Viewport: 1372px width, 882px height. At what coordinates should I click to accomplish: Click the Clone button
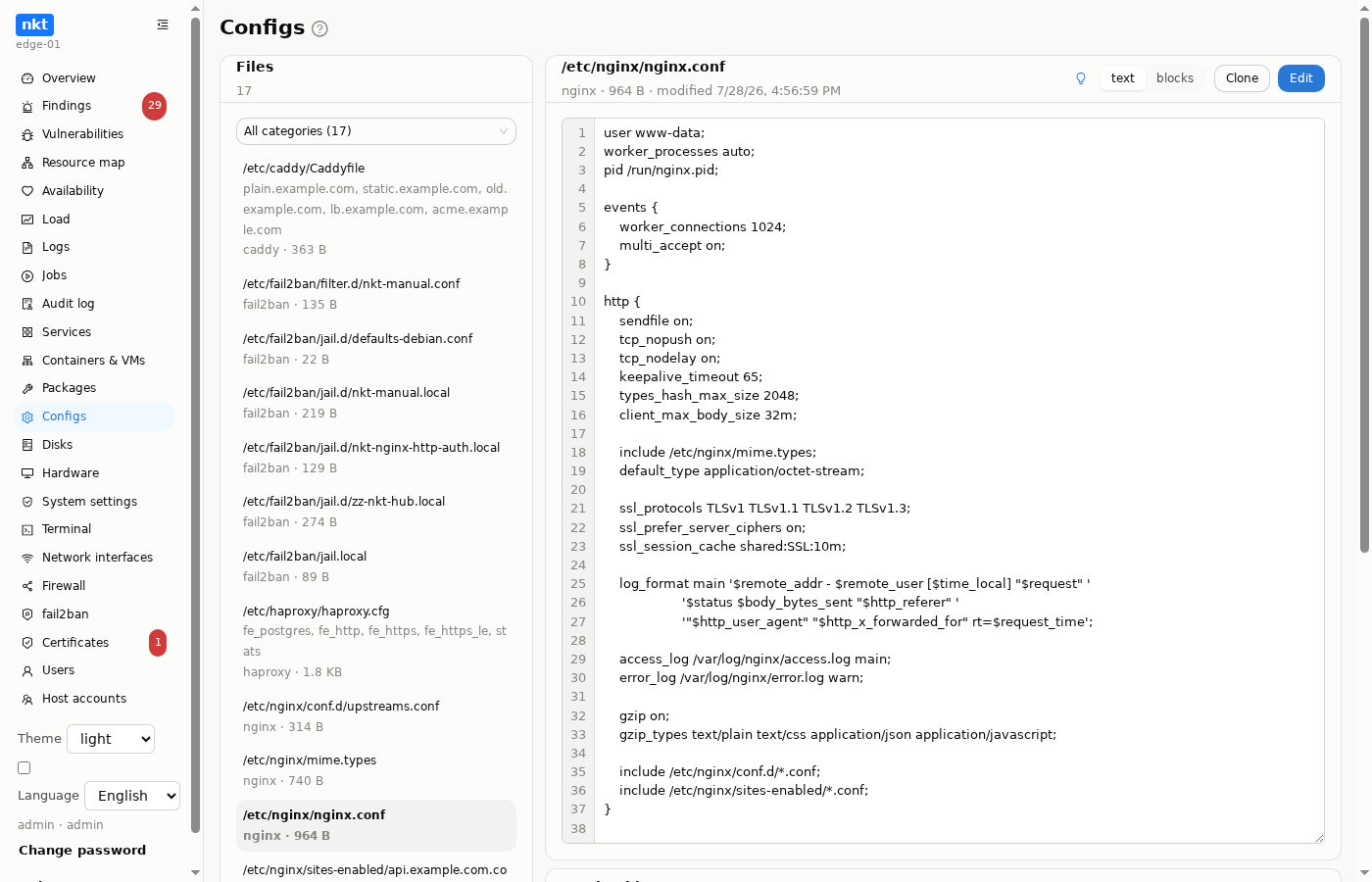coord(1242,78)
